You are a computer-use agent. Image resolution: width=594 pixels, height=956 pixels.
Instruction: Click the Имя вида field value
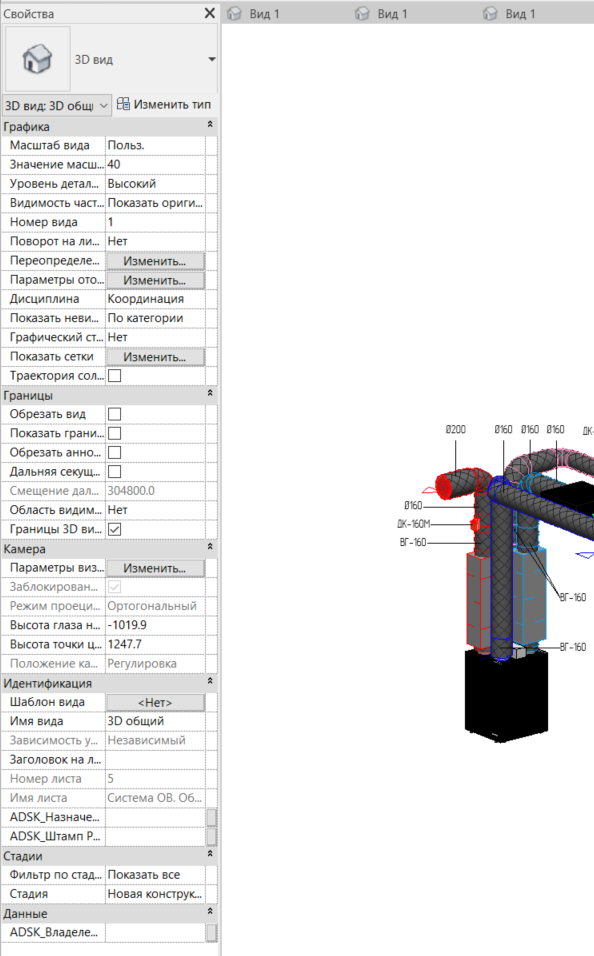(x=155, y=721)
